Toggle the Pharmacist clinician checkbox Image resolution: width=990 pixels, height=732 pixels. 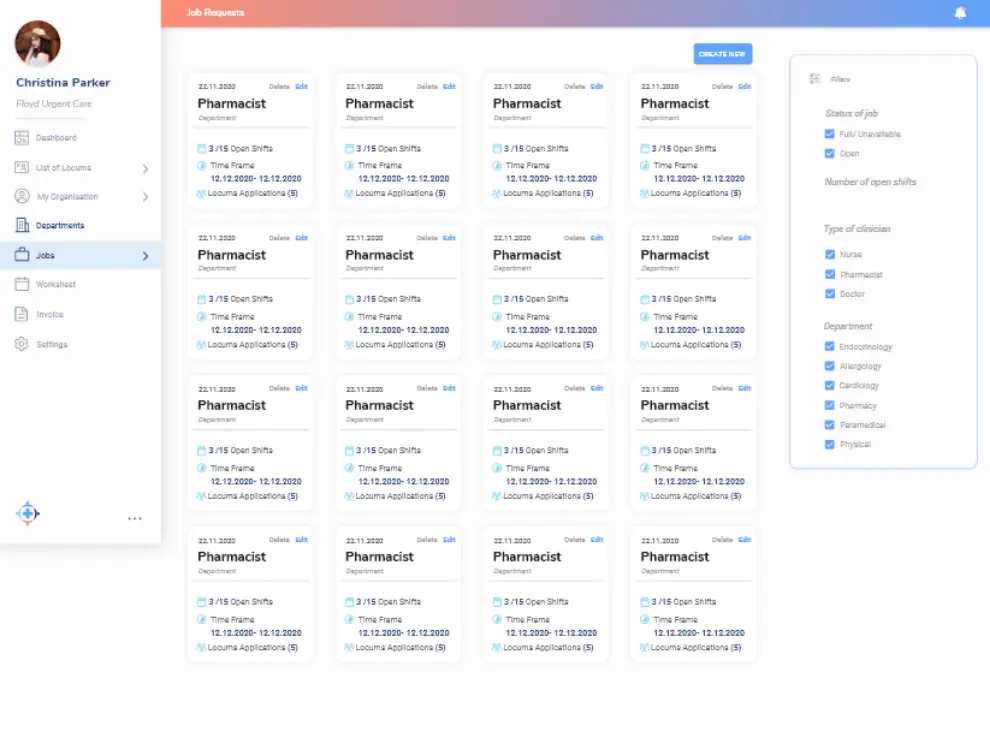(830, 275)
